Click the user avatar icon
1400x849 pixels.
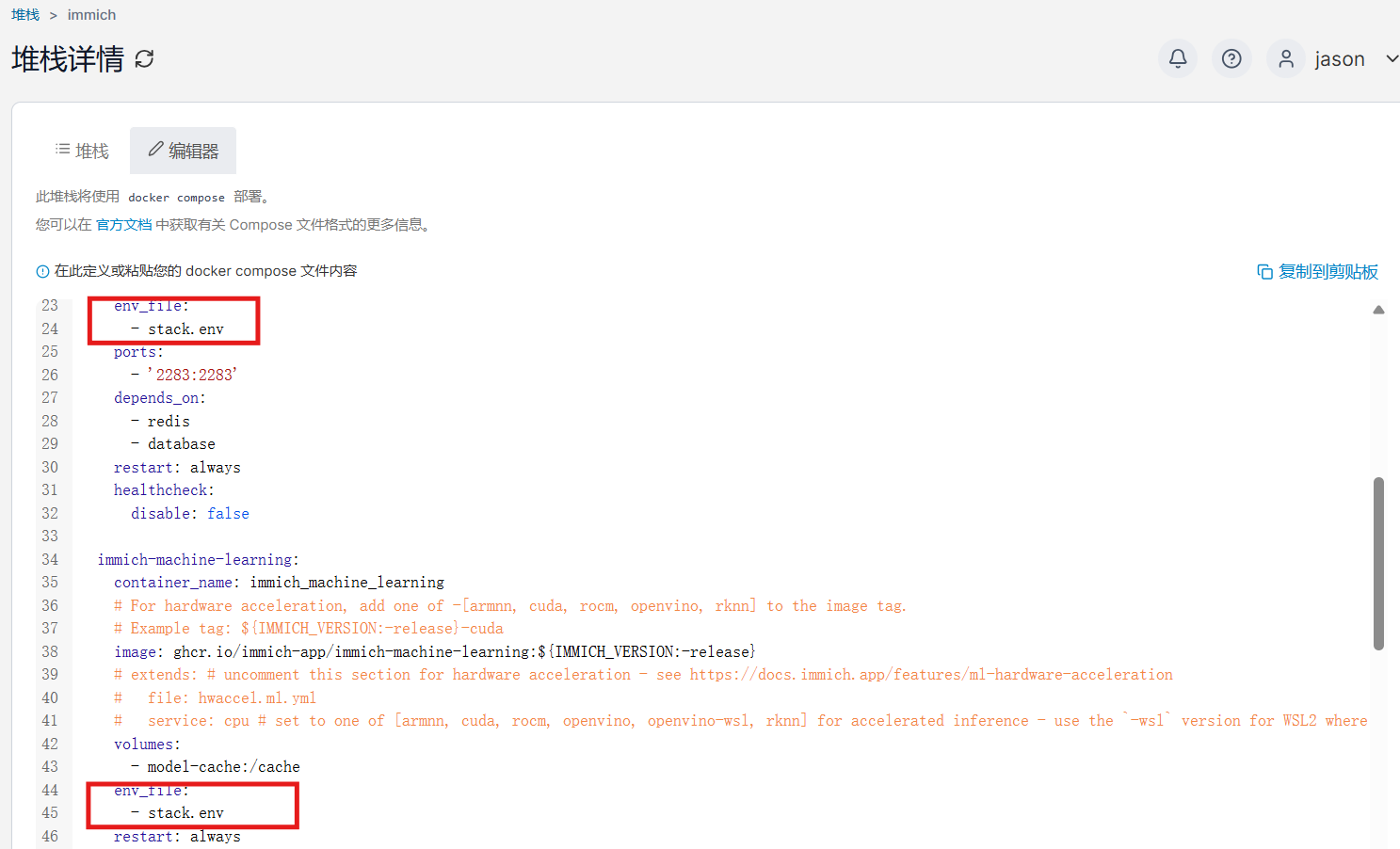1285,59
